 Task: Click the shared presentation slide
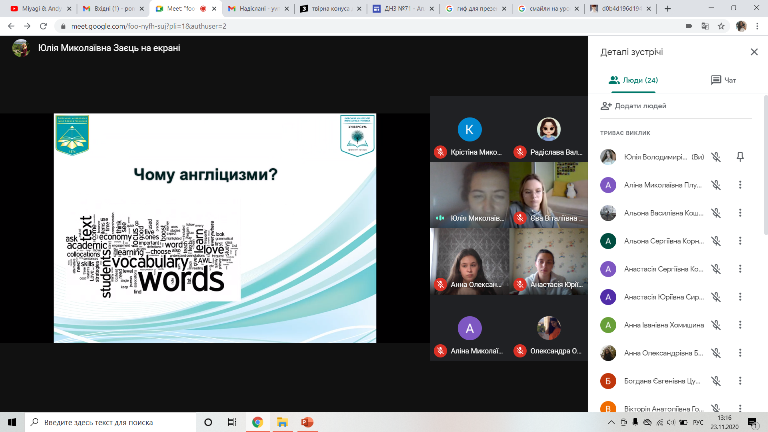[215, 228]
